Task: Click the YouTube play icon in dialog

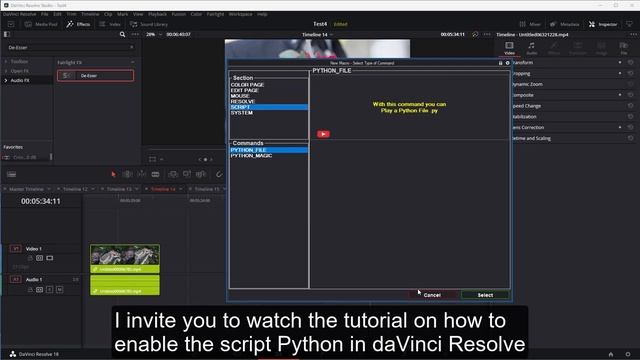Action: (323, 134)
